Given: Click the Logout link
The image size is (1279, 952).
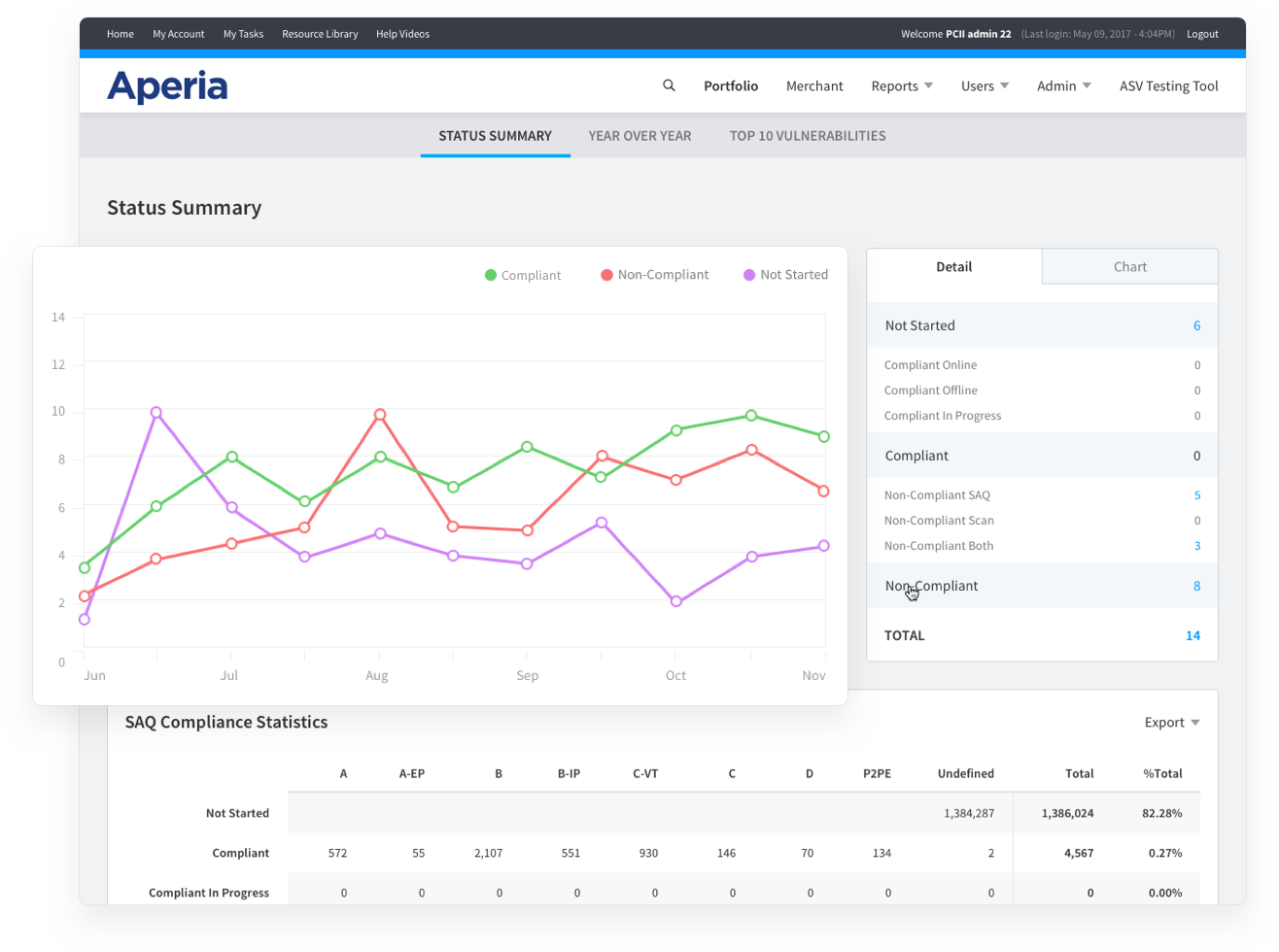Looking at the screenshot, I should click(x=1202, y=34).
